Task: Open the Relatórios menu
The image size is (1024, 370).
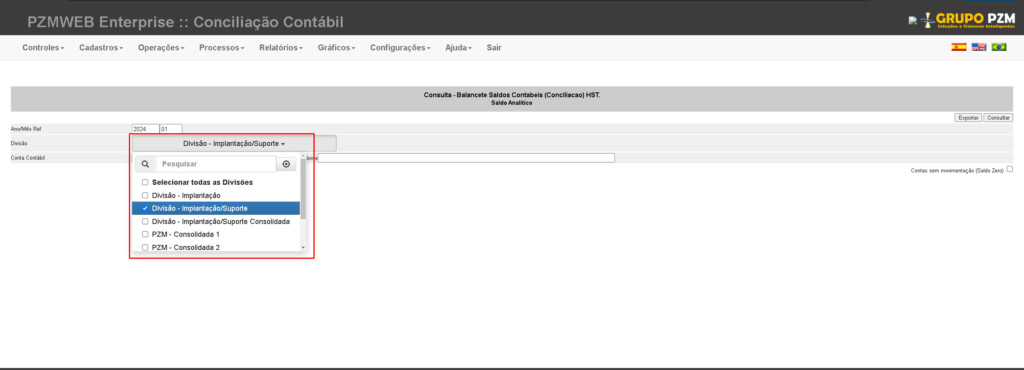Action: pos(281,48)
